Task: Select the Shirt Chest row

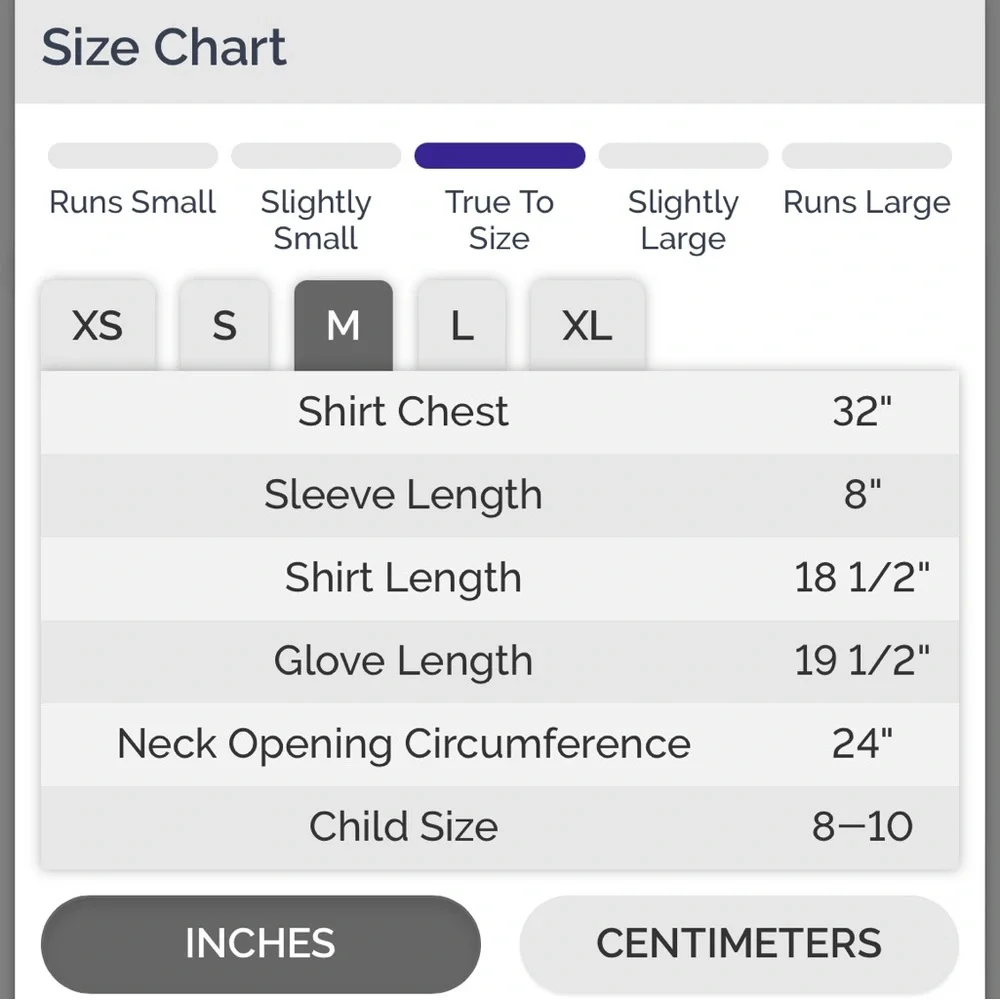Action: coord(500,412)
